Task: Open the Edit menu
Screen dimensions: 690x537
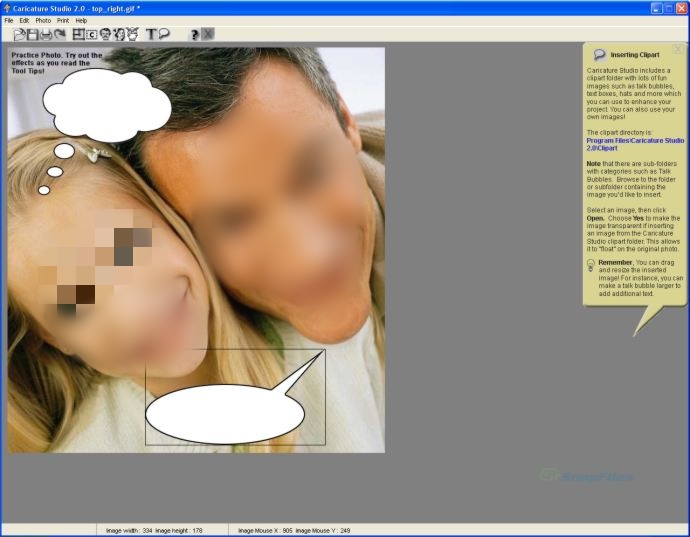Action: click(24, 20)
